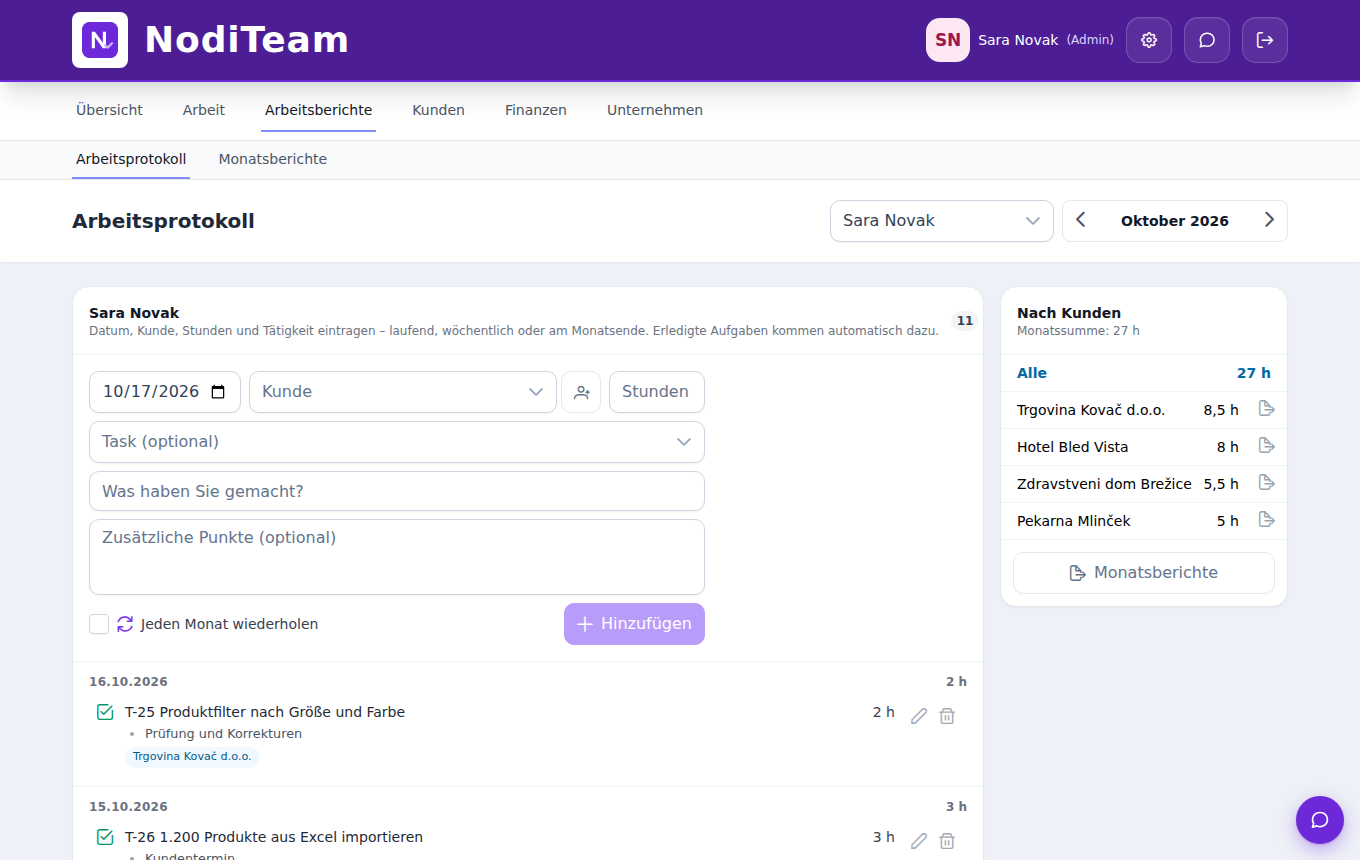Screen dimensions: 1360x860
Task: Switch to the Monatsberichte sub-tab
Action: [273, 159]
